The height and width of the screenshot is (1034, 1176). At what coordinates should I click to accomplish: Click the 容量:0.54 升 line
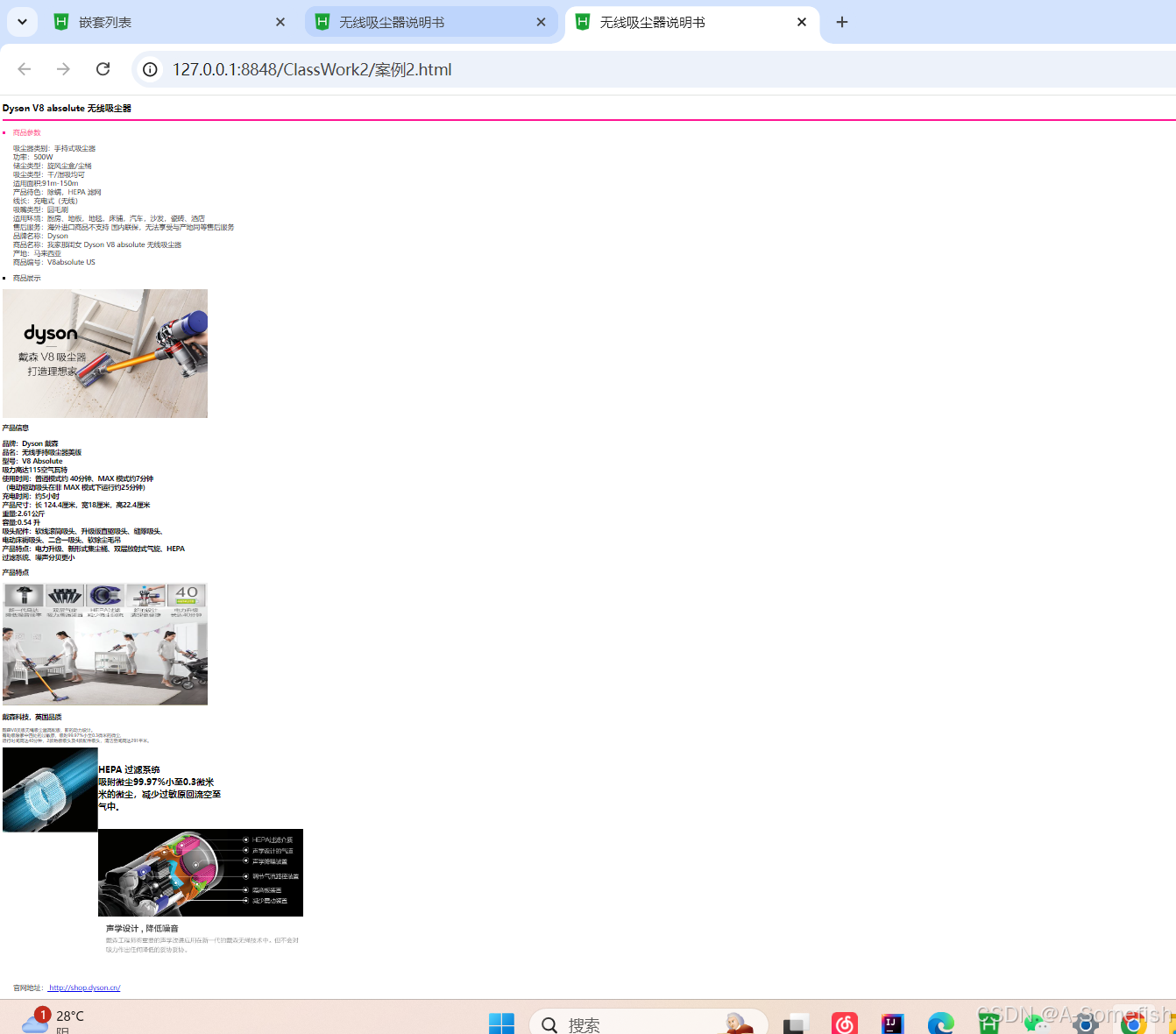pos(21,522)
